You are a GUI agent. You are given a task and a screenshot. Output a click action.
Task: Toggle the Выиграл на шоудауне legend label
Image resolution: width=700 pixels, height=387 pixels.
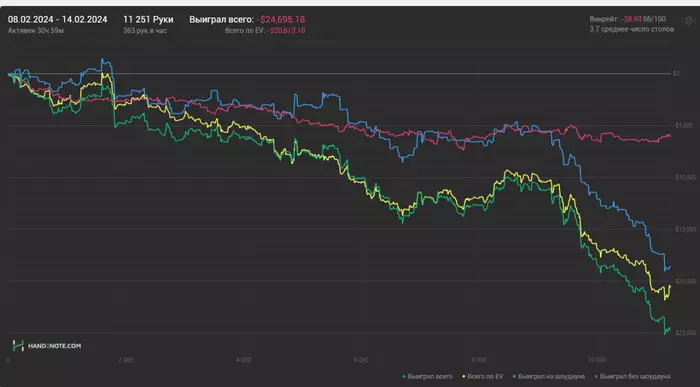click(x=551, y=377)
